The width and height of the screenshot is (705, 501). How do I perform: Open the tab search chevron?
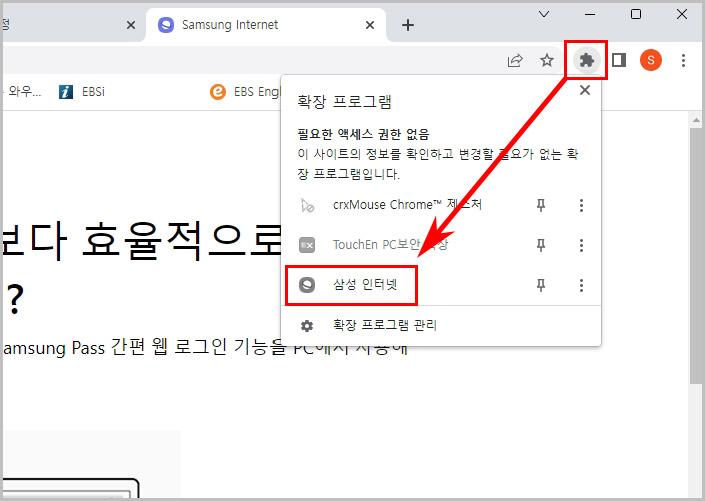pyautogui.click(x=544, y=14)
